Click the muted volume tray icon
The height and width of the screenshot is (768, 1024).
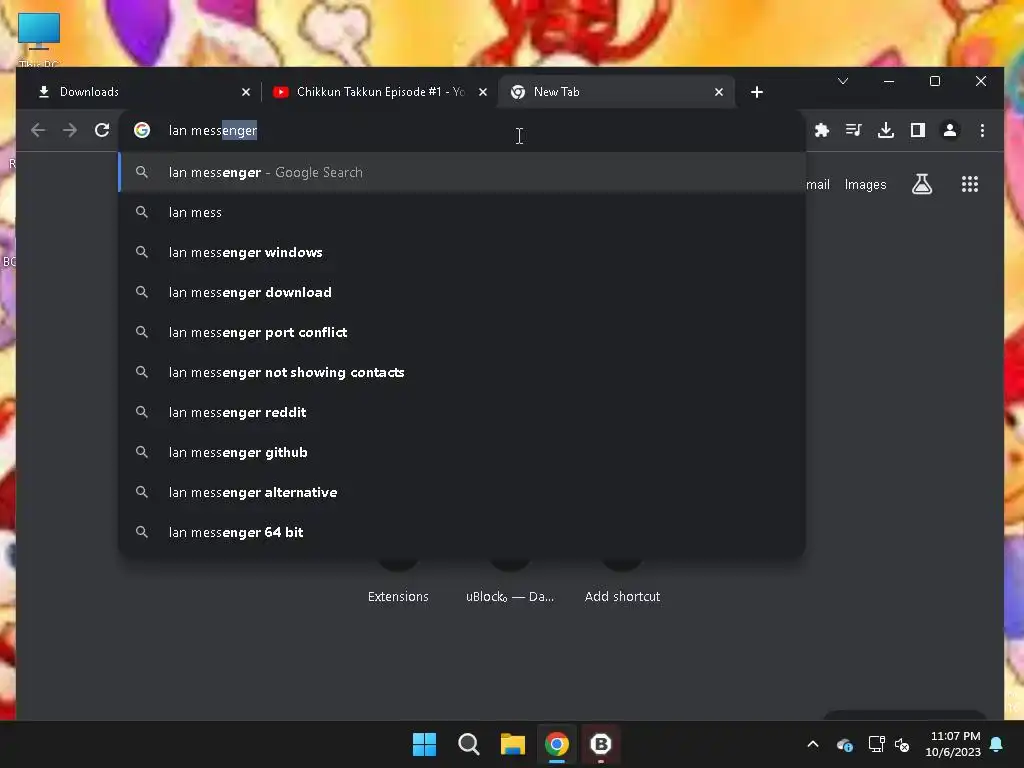click(902, 744)
